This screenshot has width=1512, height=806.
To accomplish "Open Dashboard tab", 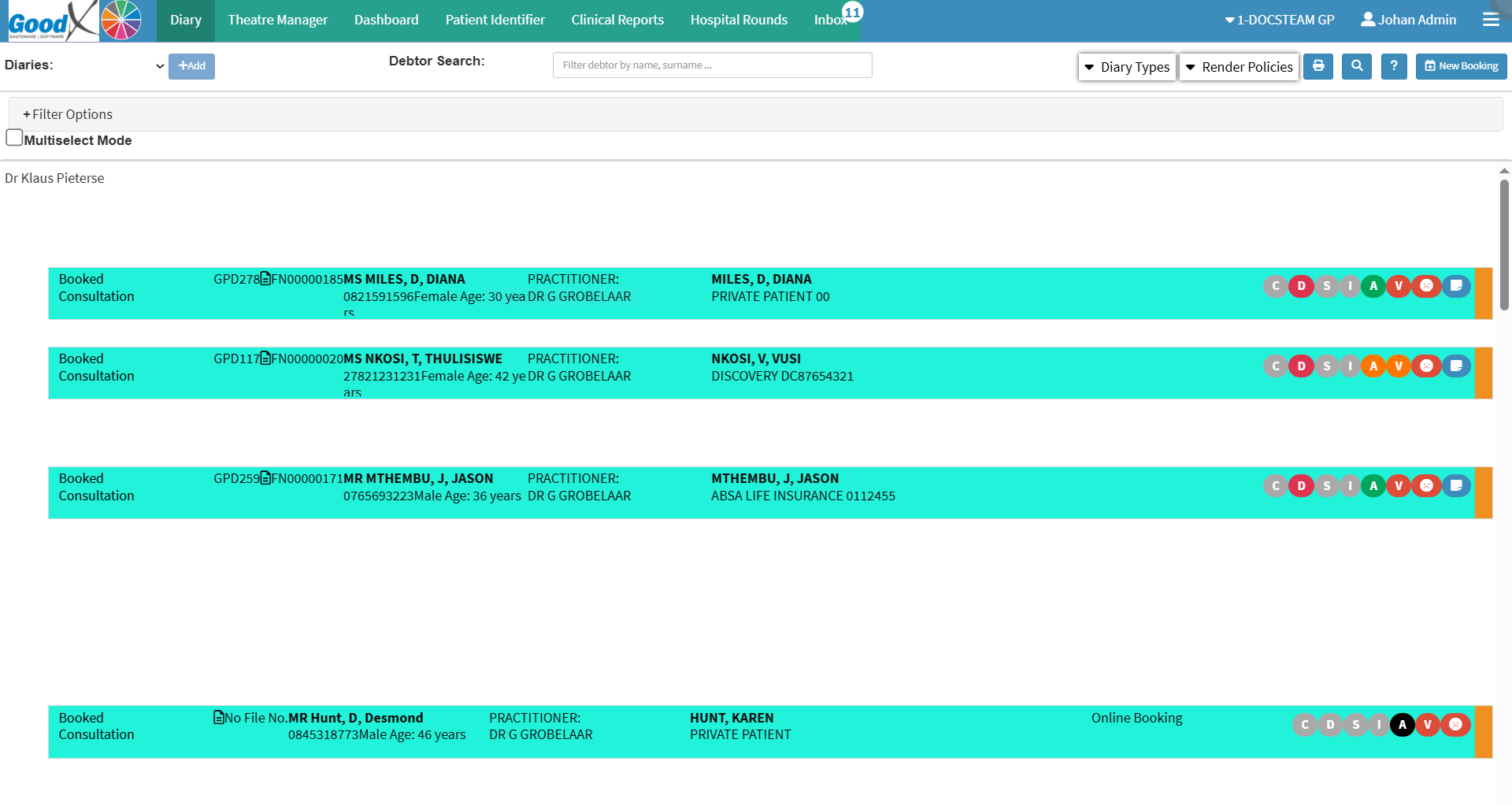I will (x=387, y=20).
